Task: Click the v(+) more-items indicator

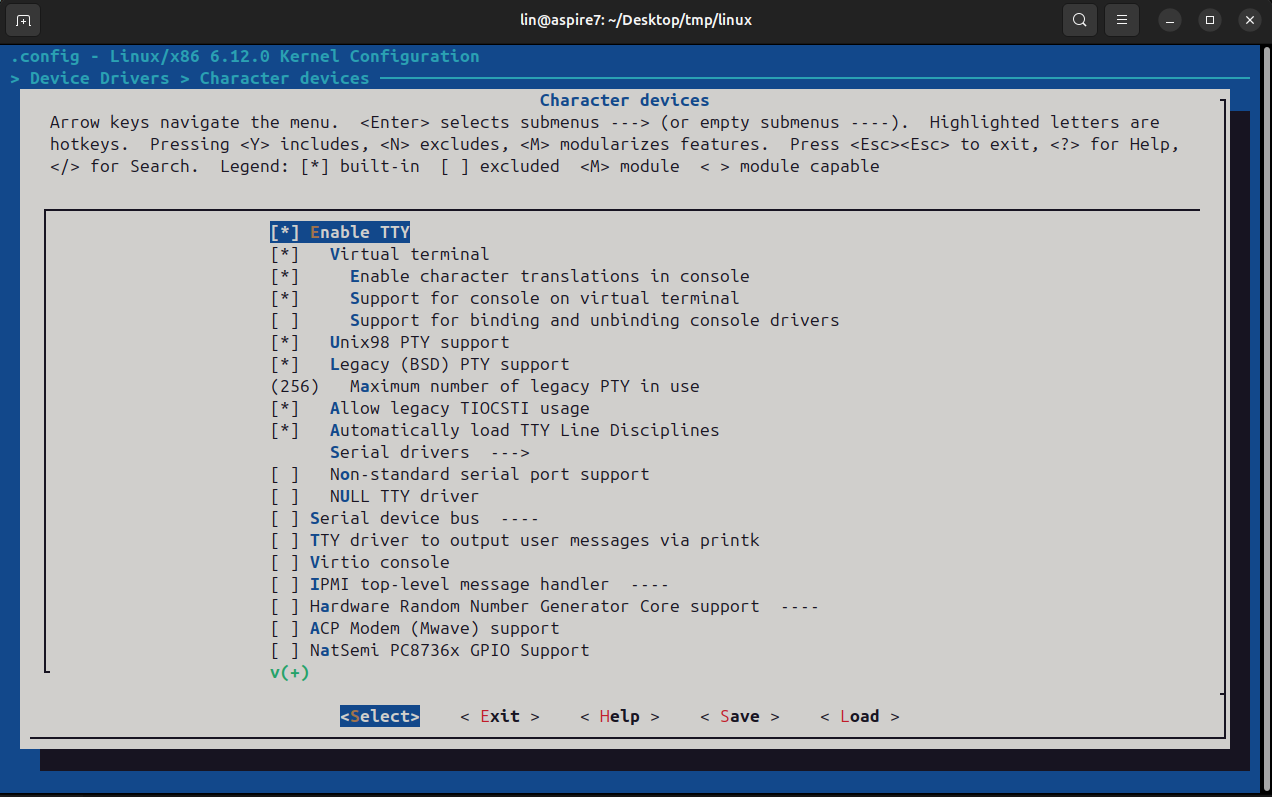Action: point(290,672)
